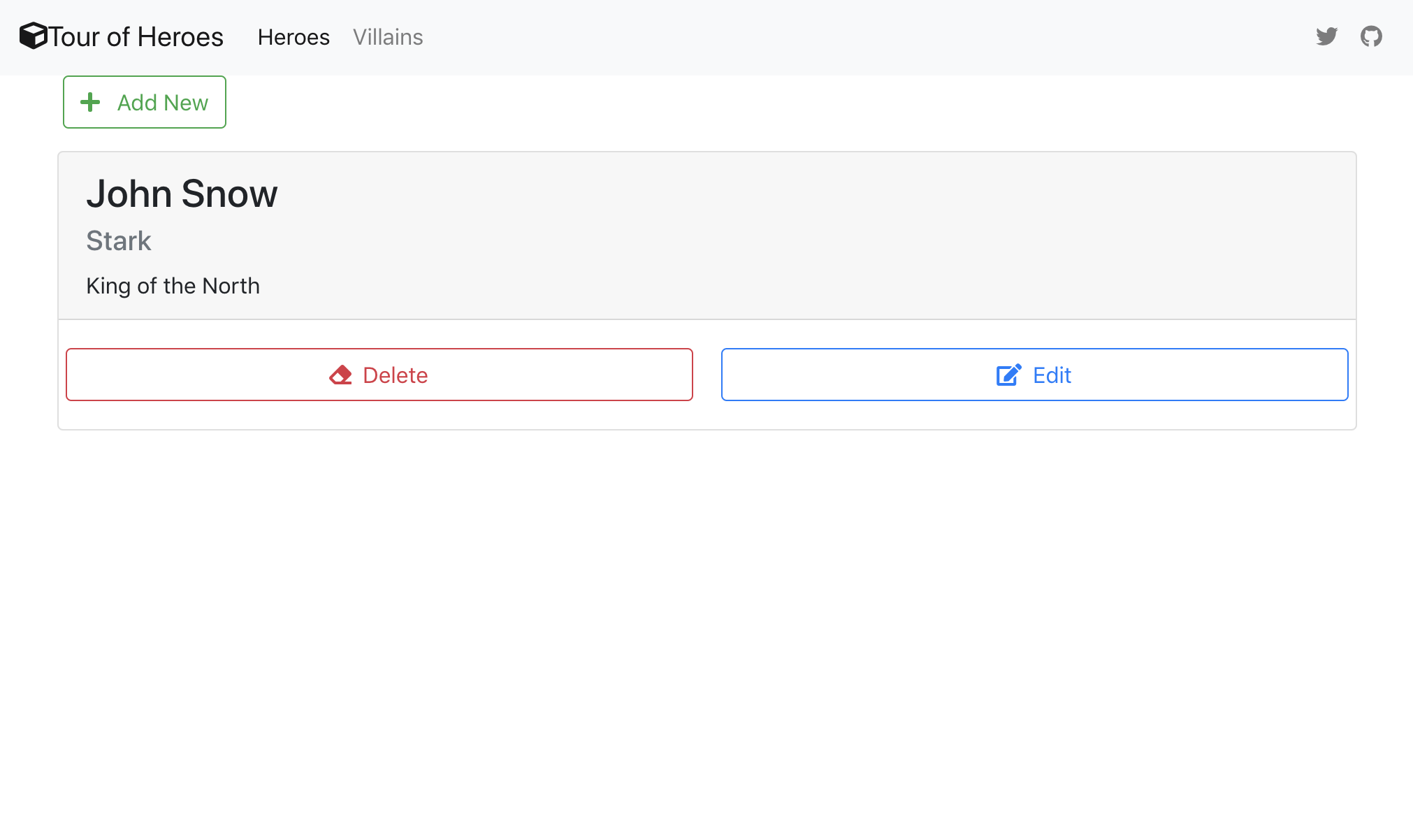Image resolution: width=1413 pixels, height=840 pixels.
Task: Open the GitHub octocat icon link
Action: tap(1371, 36)
